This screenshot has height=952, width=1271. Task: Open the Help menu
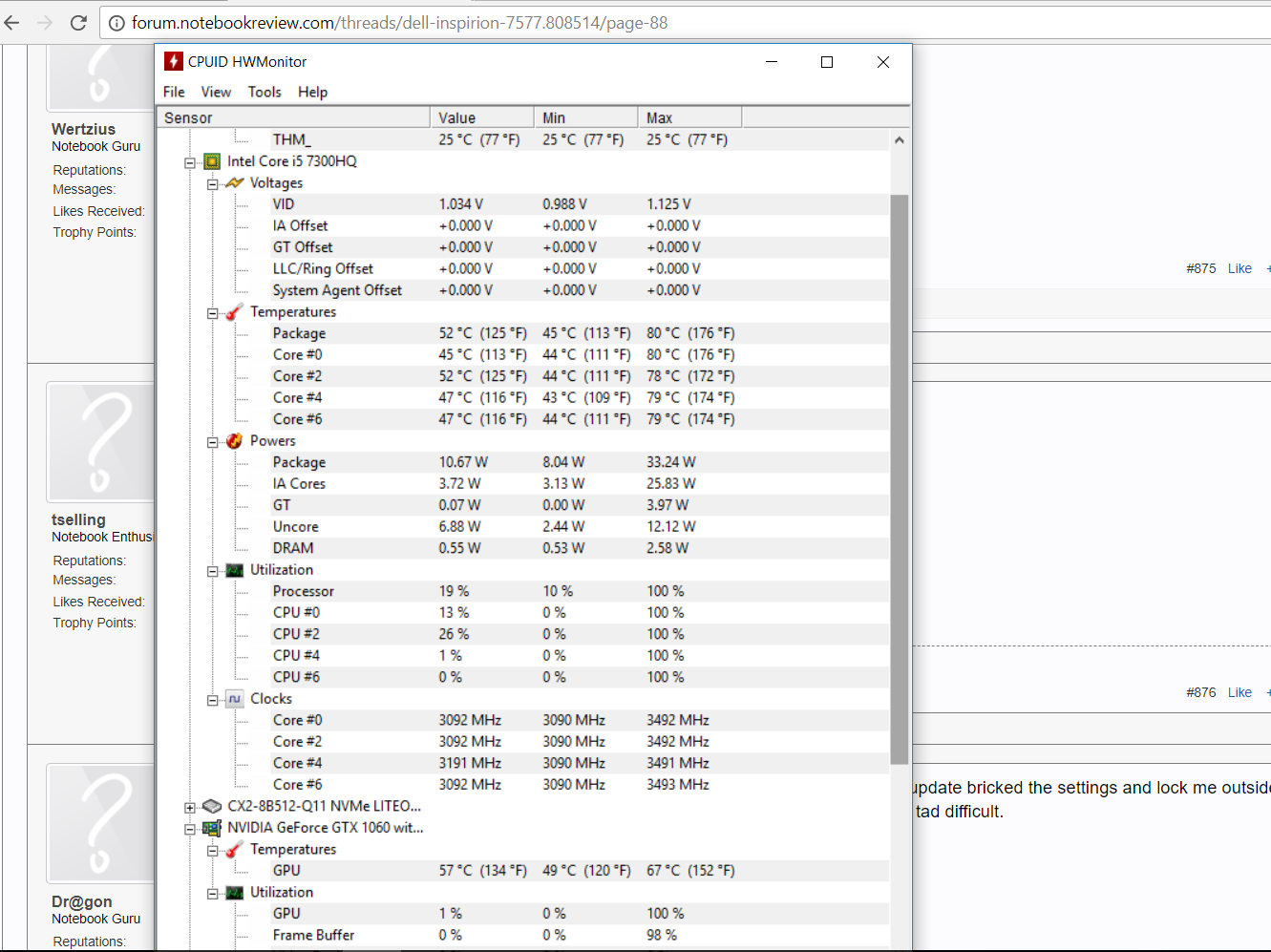tap(312, 92)
